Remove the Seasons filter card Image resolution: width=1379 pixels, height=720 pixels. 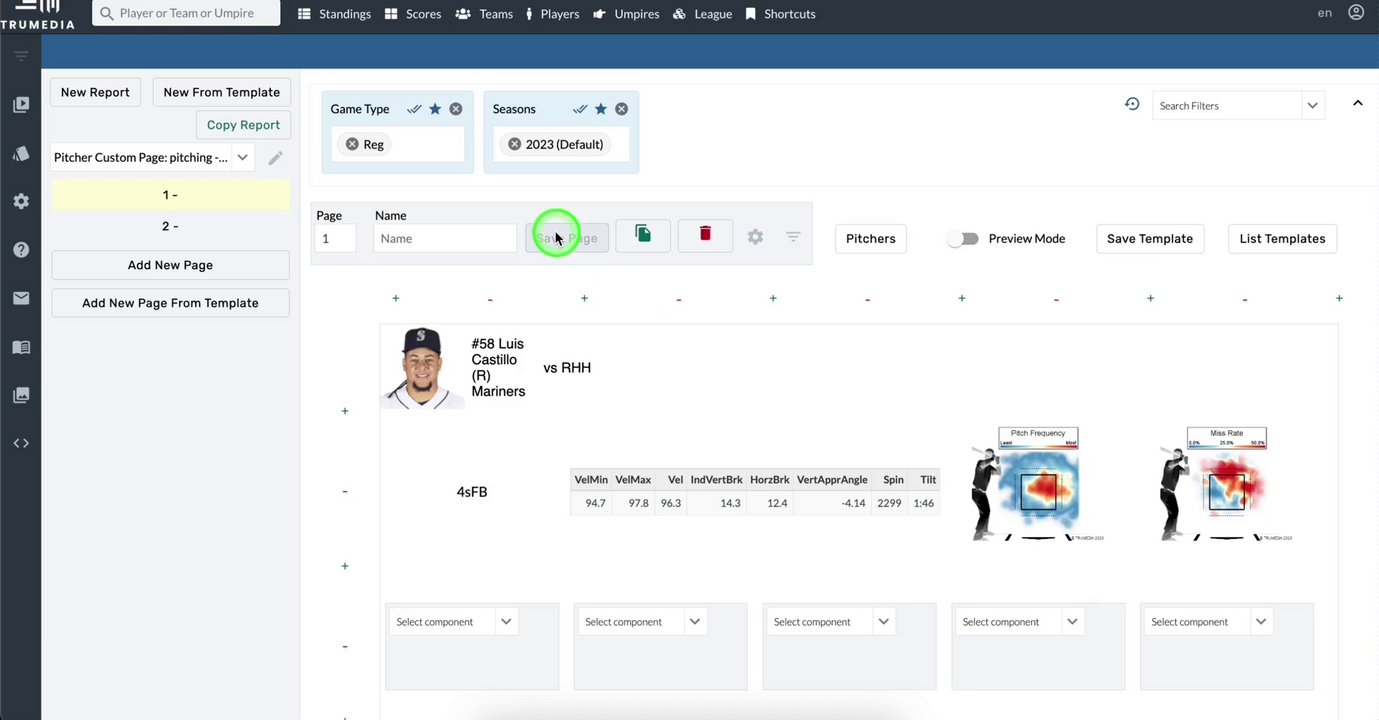click(622, 109)
